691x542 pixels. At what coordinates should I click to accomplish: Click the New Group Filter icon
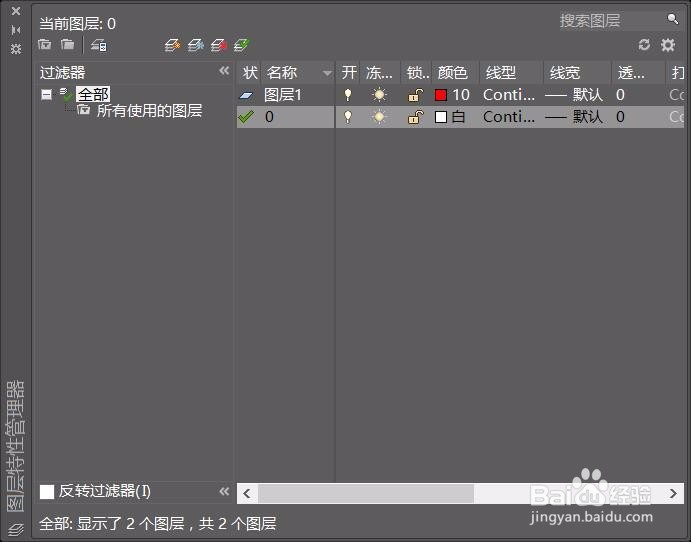tap(67, 45)
